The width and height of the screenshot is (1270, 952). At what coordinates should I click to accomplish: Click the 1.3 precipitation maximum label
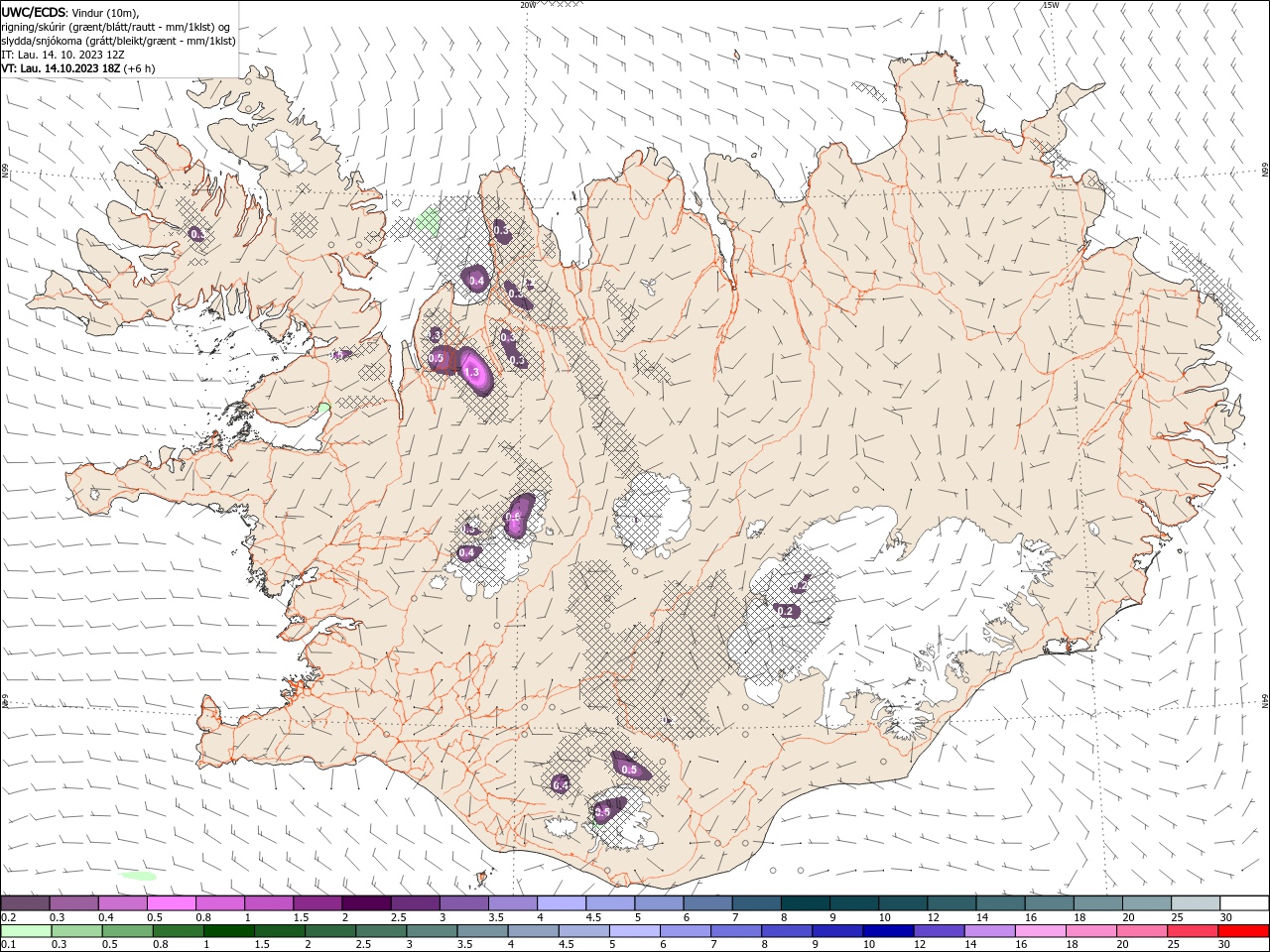472,373
